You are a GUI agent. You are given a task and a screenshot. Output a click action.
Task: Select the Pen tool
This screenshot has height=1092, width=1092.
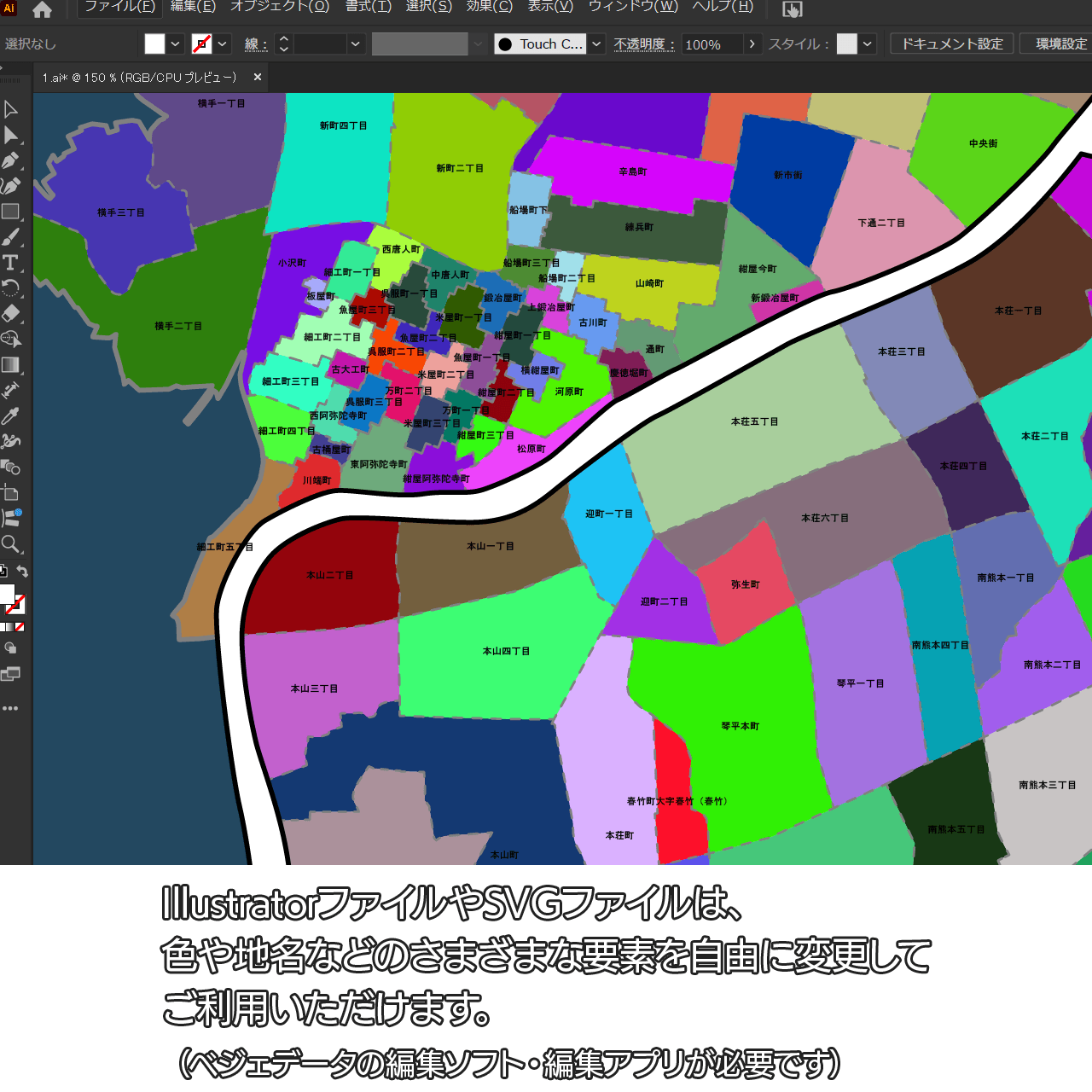[11, 160]
